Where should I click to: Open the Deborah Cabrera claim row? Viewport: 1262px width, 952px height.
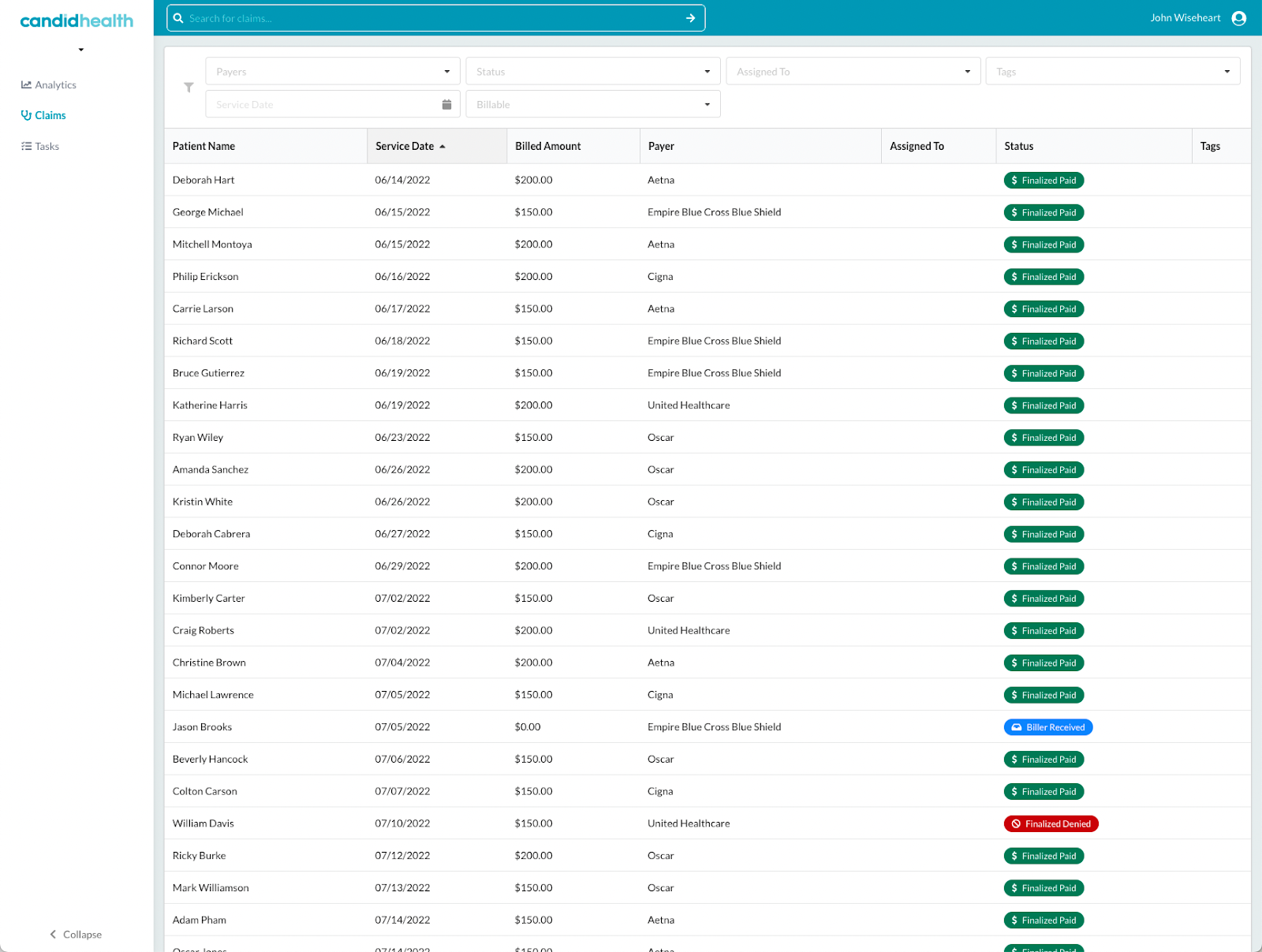click(x=708, y=534)
